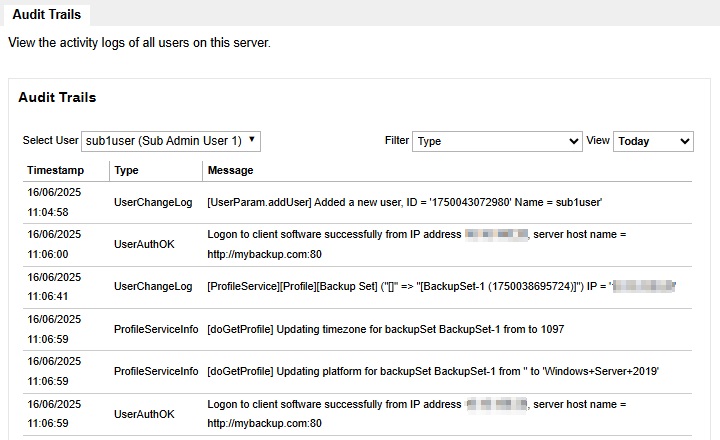The height and width of the screenshot is (440, 720).
Task: Open the Select User dropdown
Action: tap(171, 141)
